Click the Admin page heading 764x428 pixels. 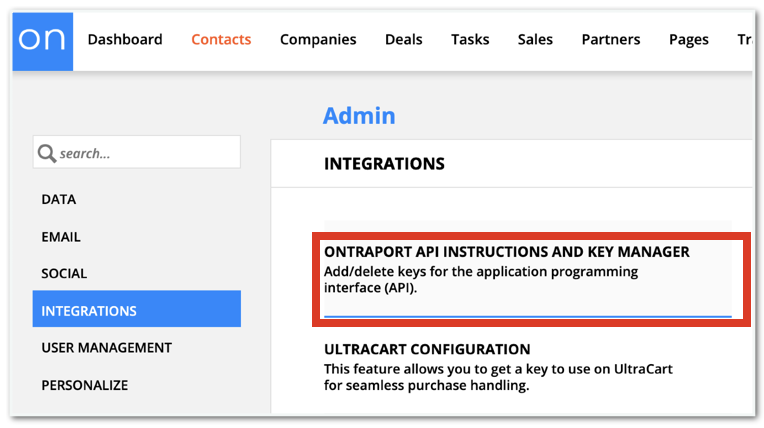click(x=359, y=116)
